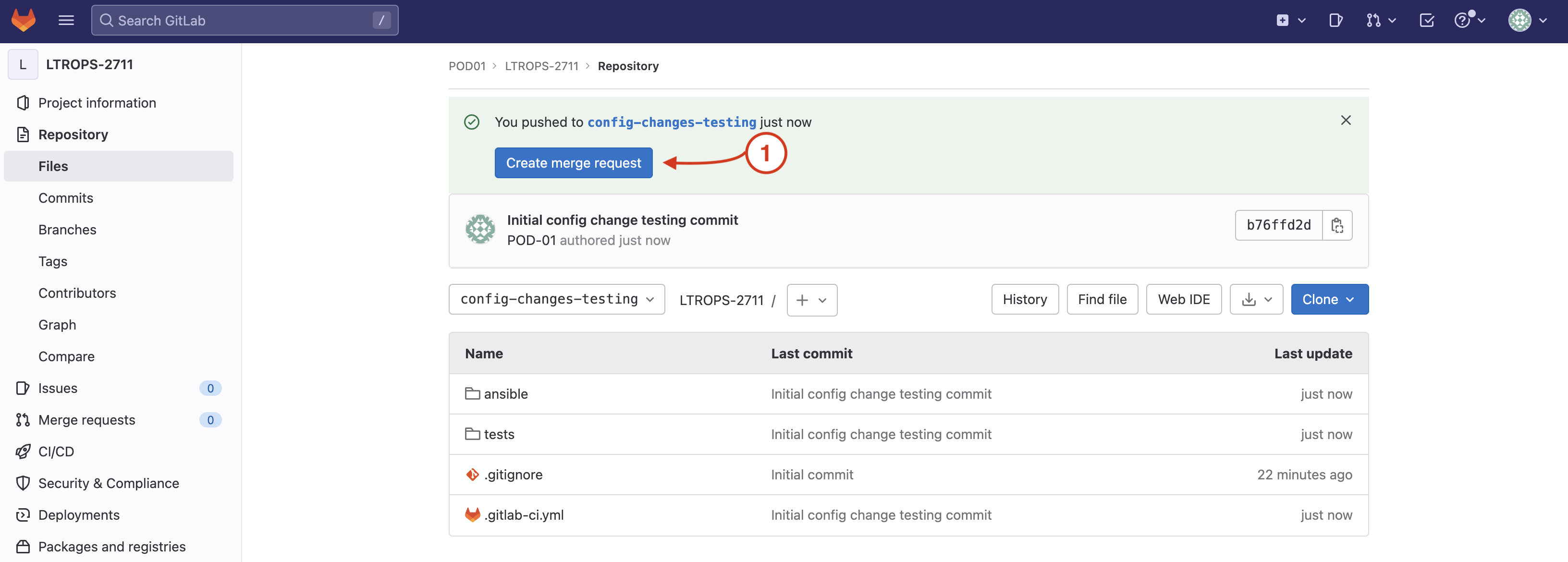Open the .gitignore file

click(513, 474)
